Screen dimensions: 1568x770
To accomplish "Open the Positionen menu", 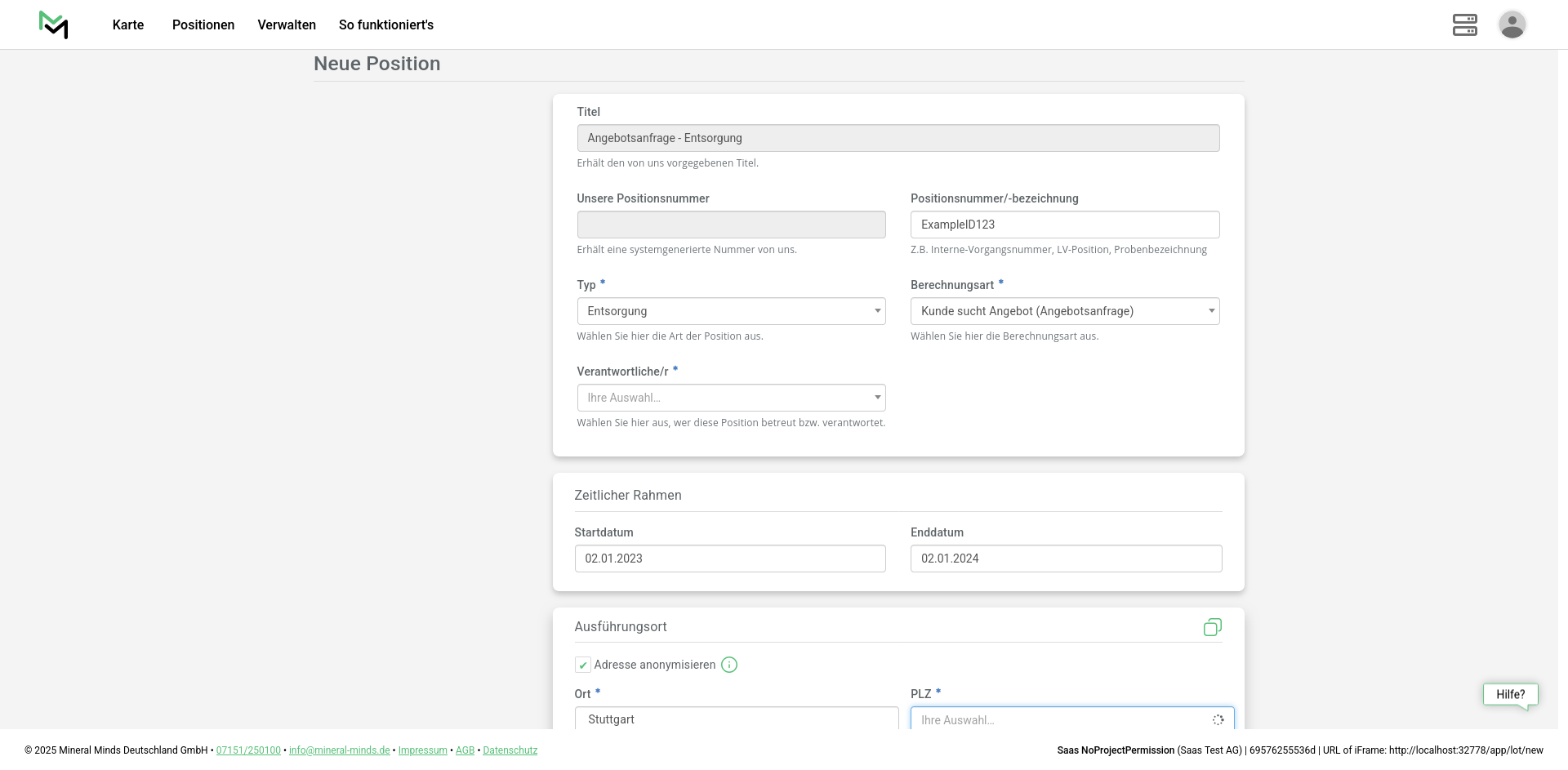I will point(203,24).
